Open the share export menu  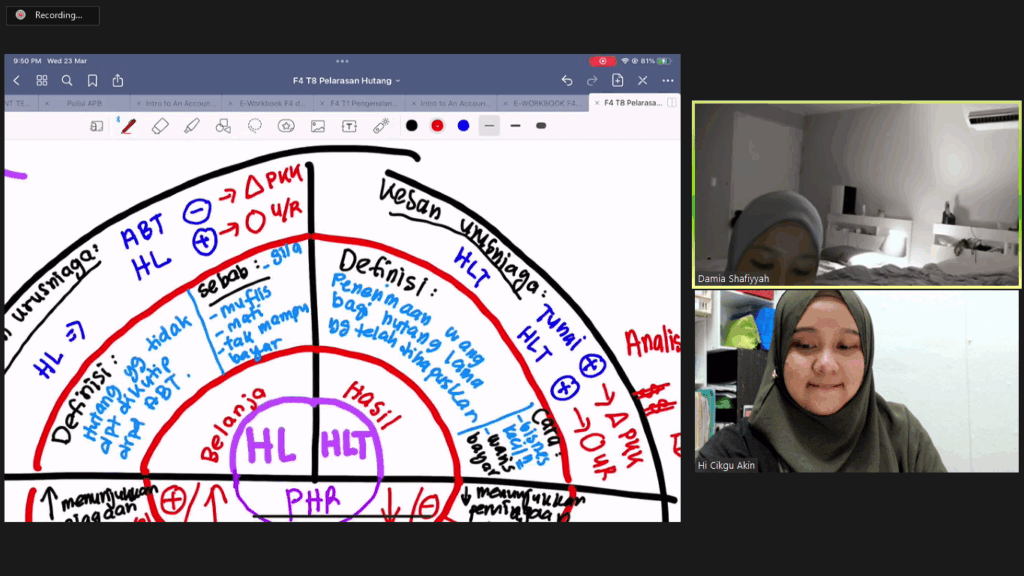[x=118, y=81]
